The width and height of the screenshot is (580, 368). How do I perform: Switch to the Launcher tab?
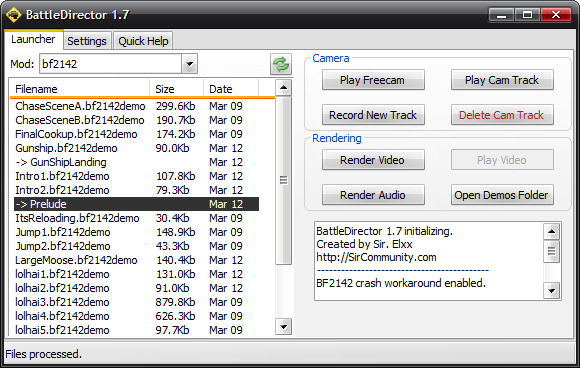[33, 39]
